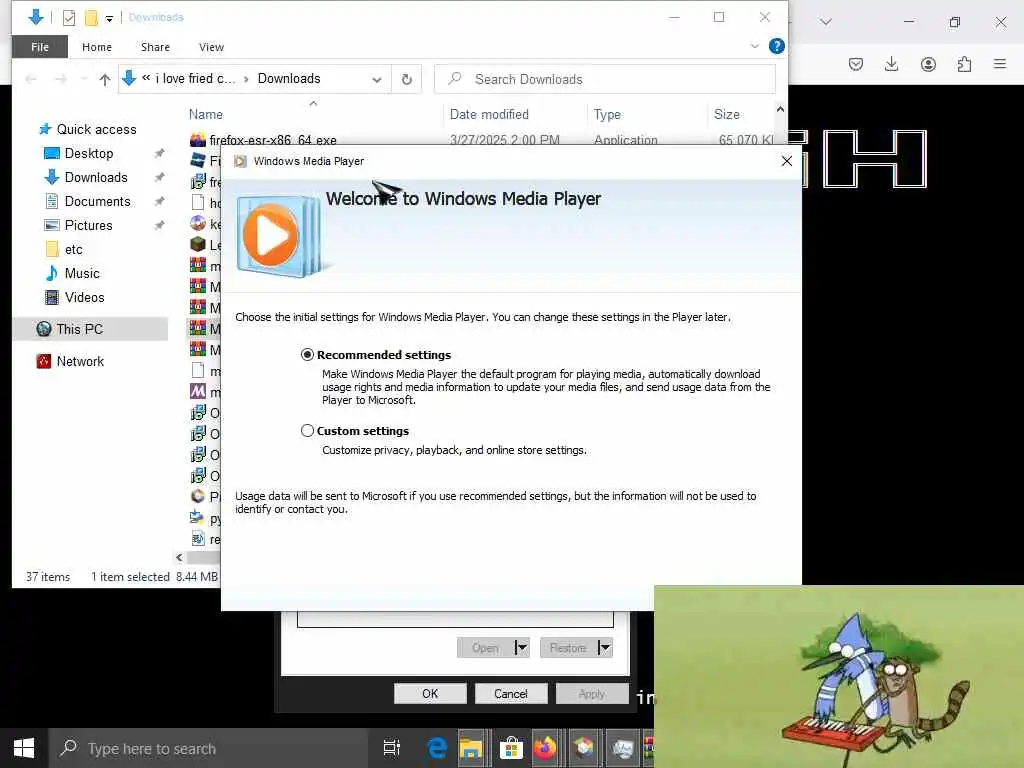
Task: Open the Windows Start menu
Action: 24,748
